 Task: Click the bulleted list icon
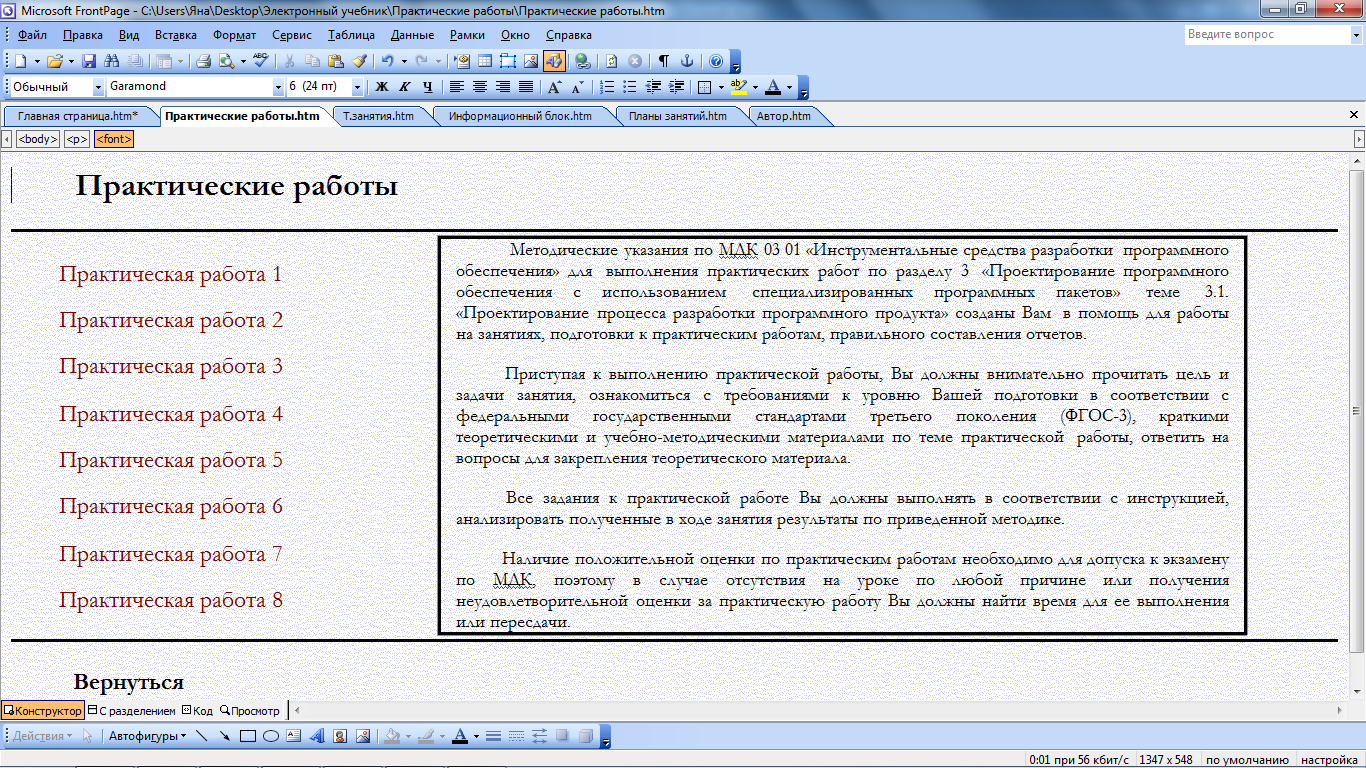tap(630, 87)
